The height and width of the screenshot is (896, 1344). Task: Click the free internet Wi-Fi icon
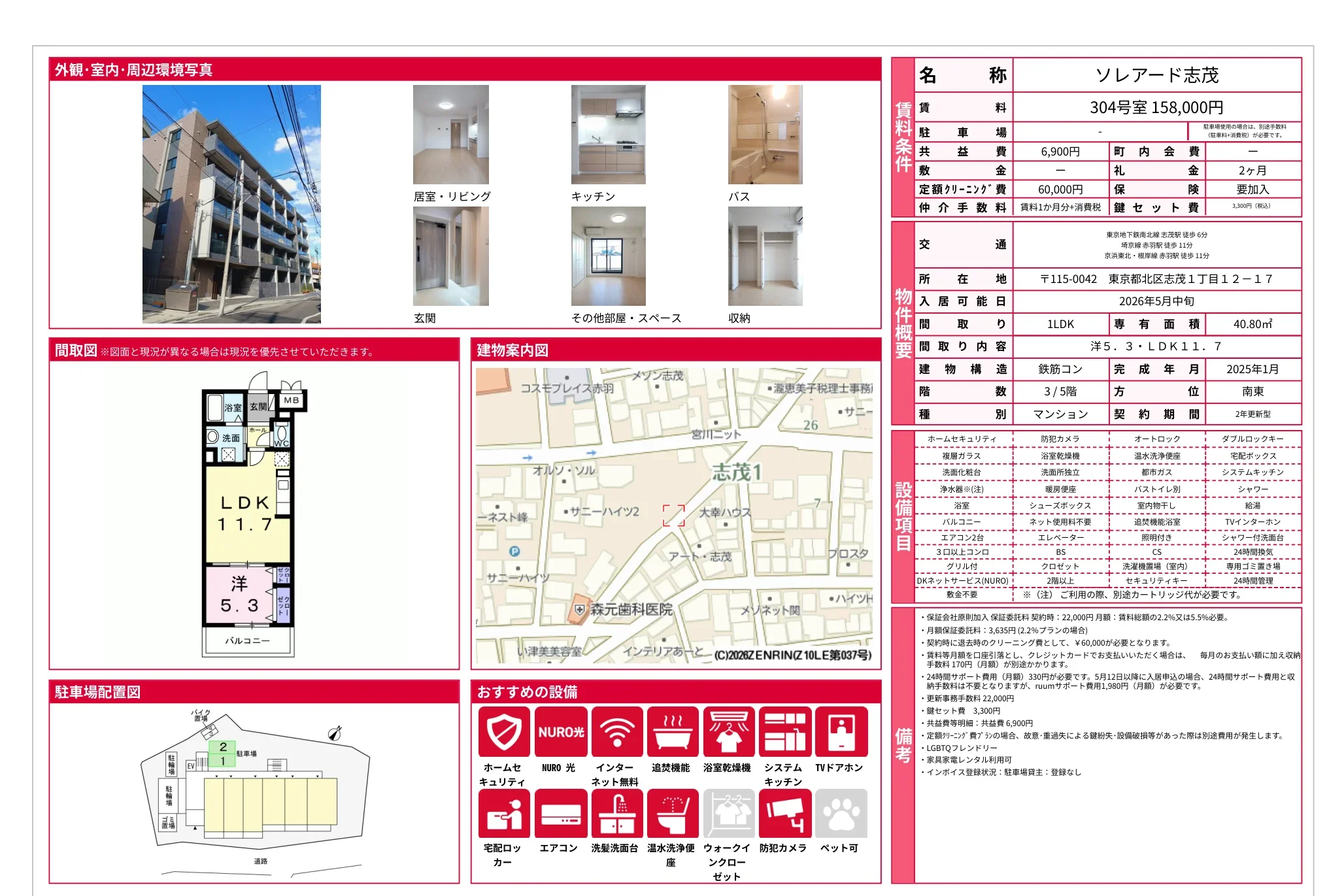[616, 731]
